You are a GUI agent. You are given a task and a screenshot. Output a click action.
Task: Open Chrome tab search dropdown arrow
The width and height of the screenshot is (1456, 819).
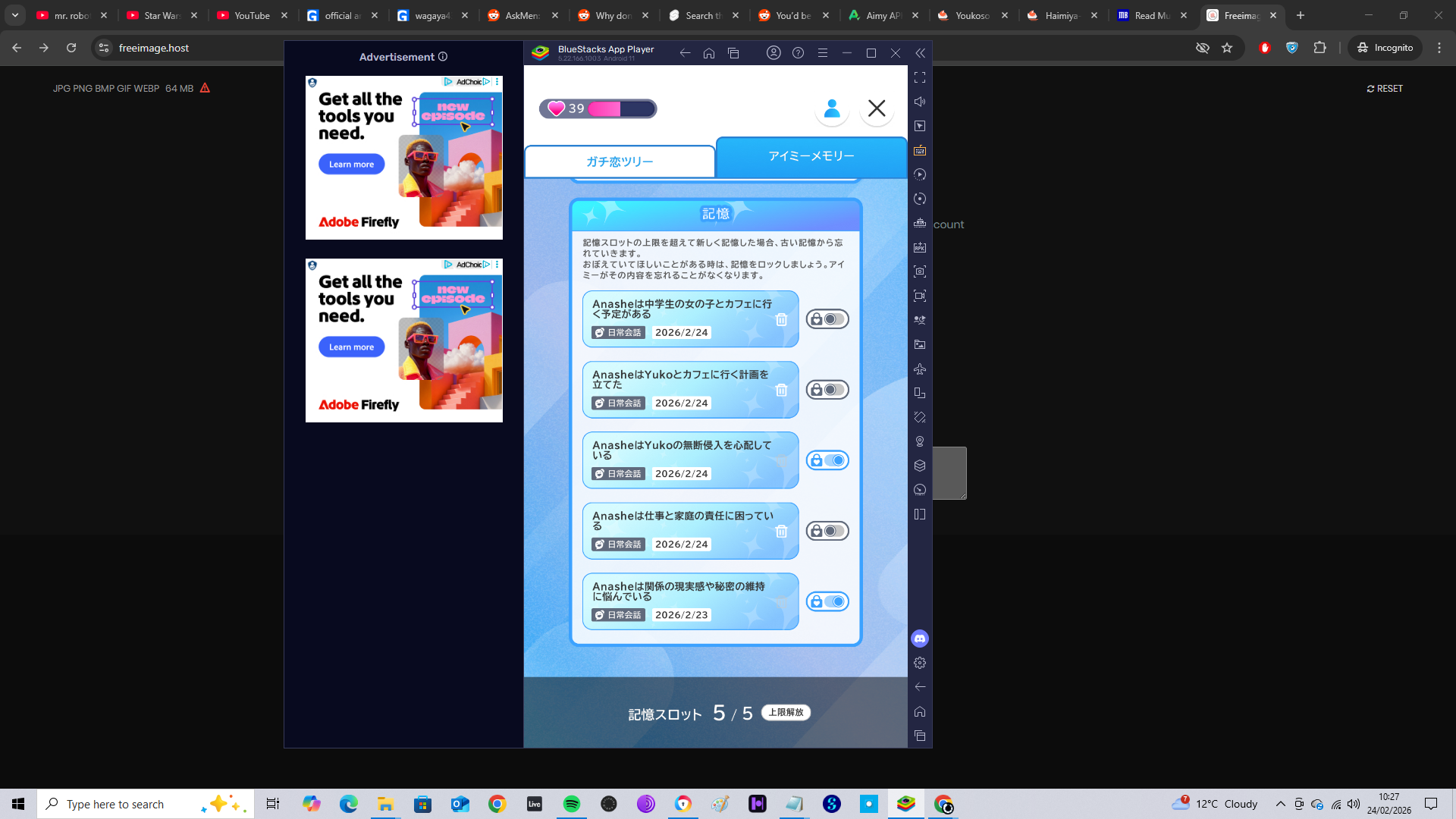click(x=15, y=15)
